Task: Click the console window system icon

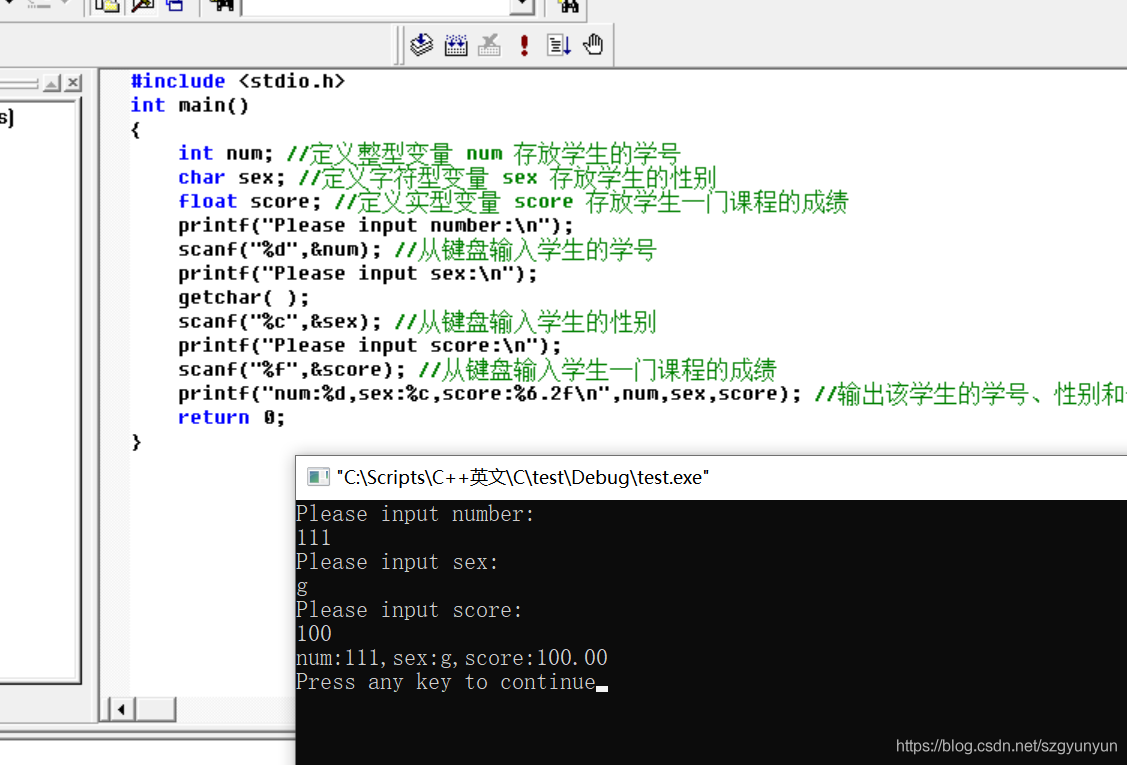Action: [x=318, y=477]
